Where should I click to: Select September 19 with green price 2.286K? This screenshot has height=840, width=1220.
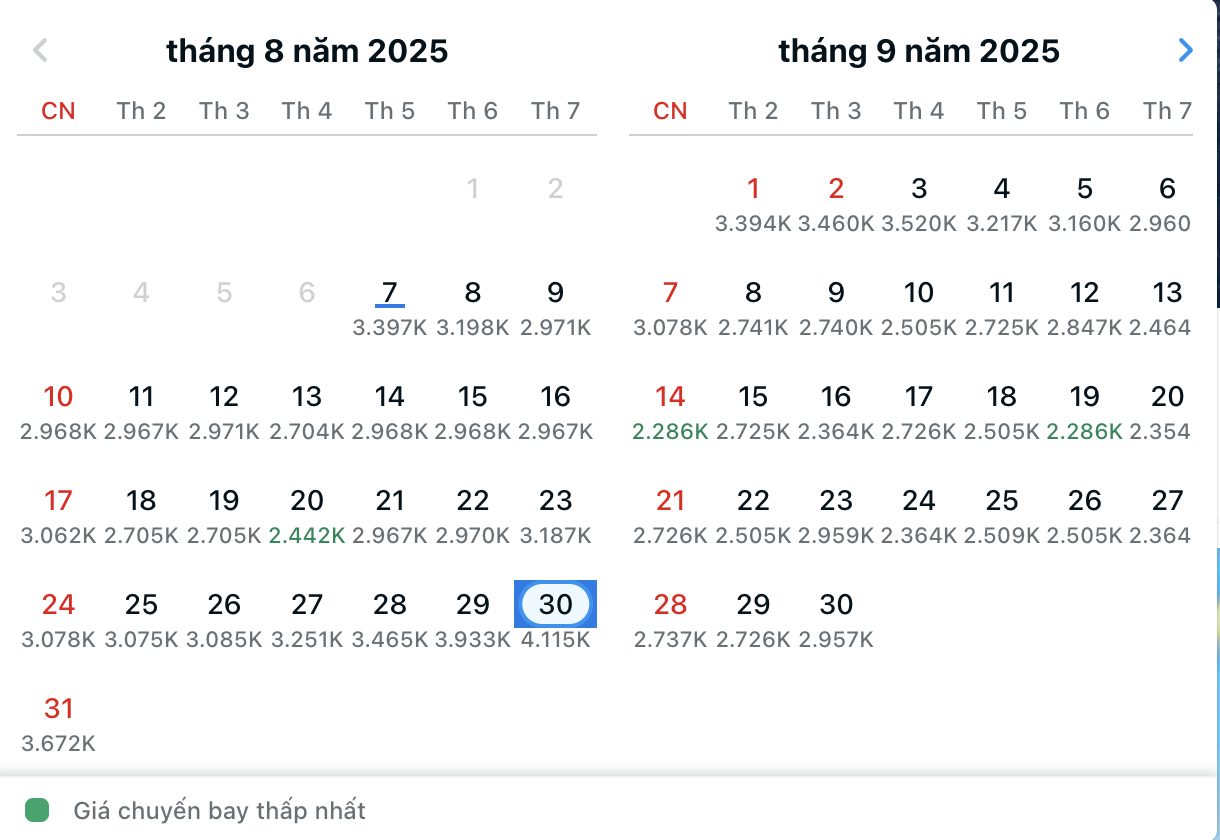point(1084,396)
